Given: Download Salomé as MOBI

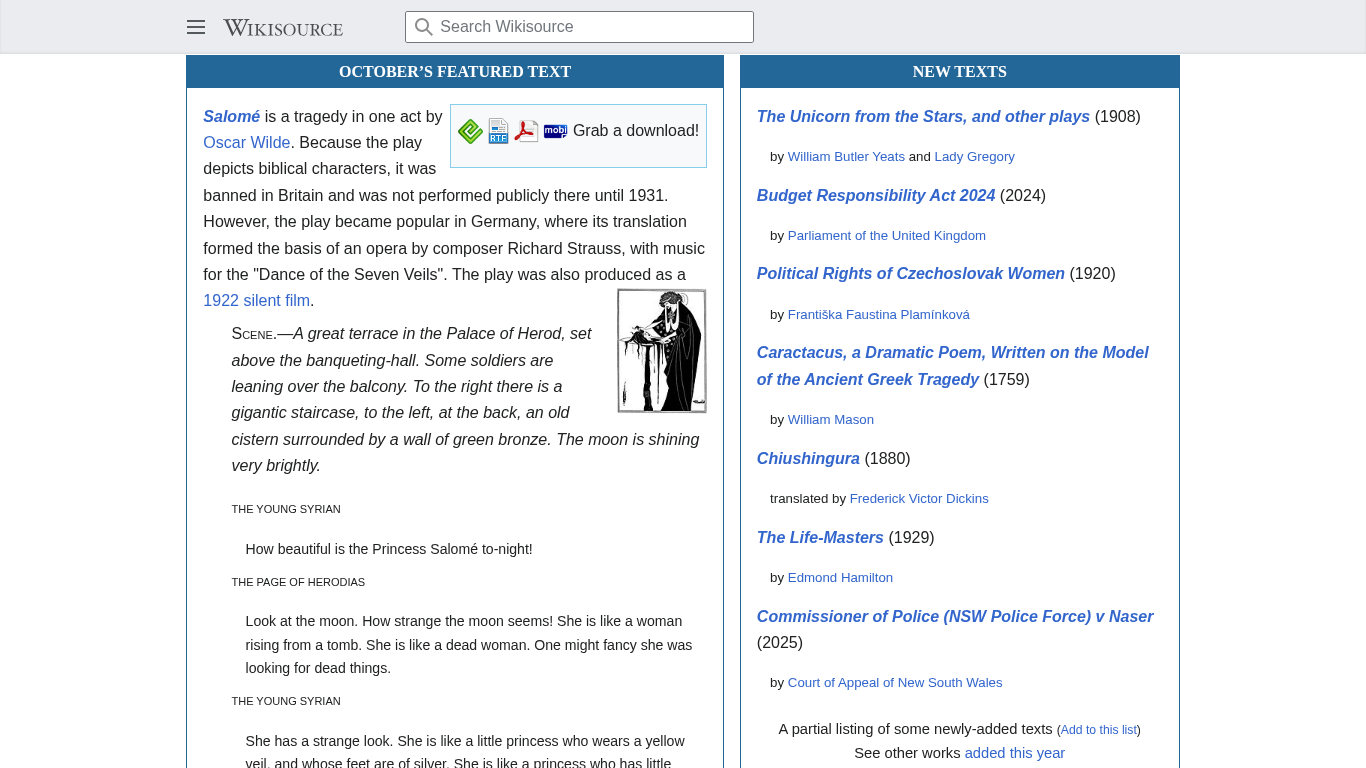Looking at the screenshot, I should pos(555,131).
